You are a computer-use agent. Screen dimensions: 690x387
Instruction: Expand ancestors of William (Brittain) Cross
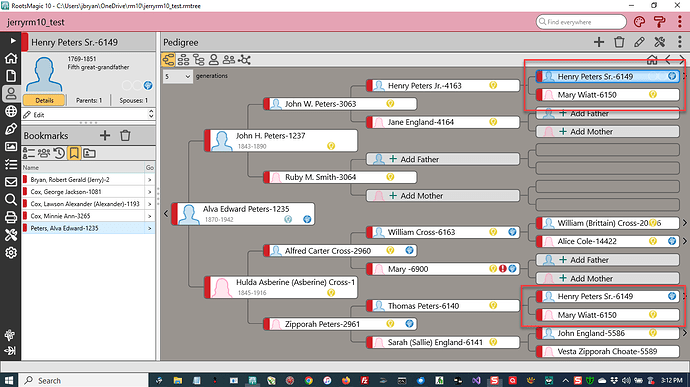[x=685, y=223]
